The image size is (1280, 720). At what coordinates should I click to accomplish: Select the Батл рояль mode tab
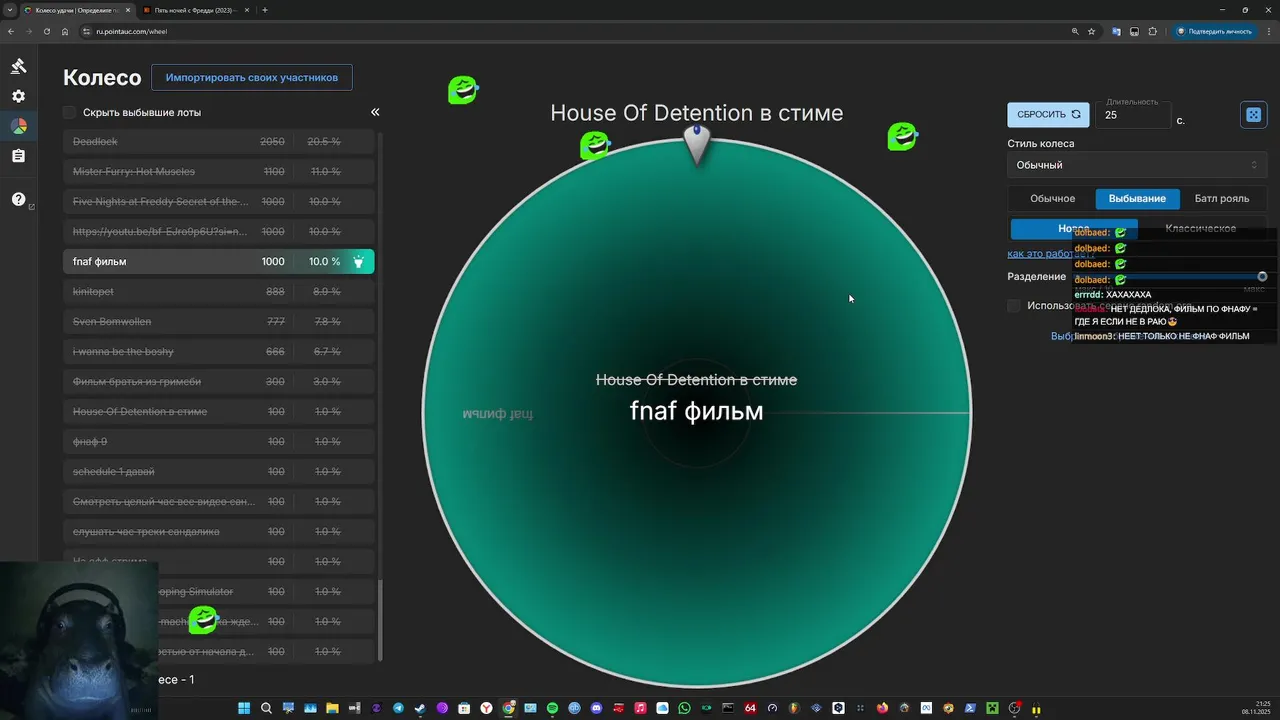coord(1222,198)
